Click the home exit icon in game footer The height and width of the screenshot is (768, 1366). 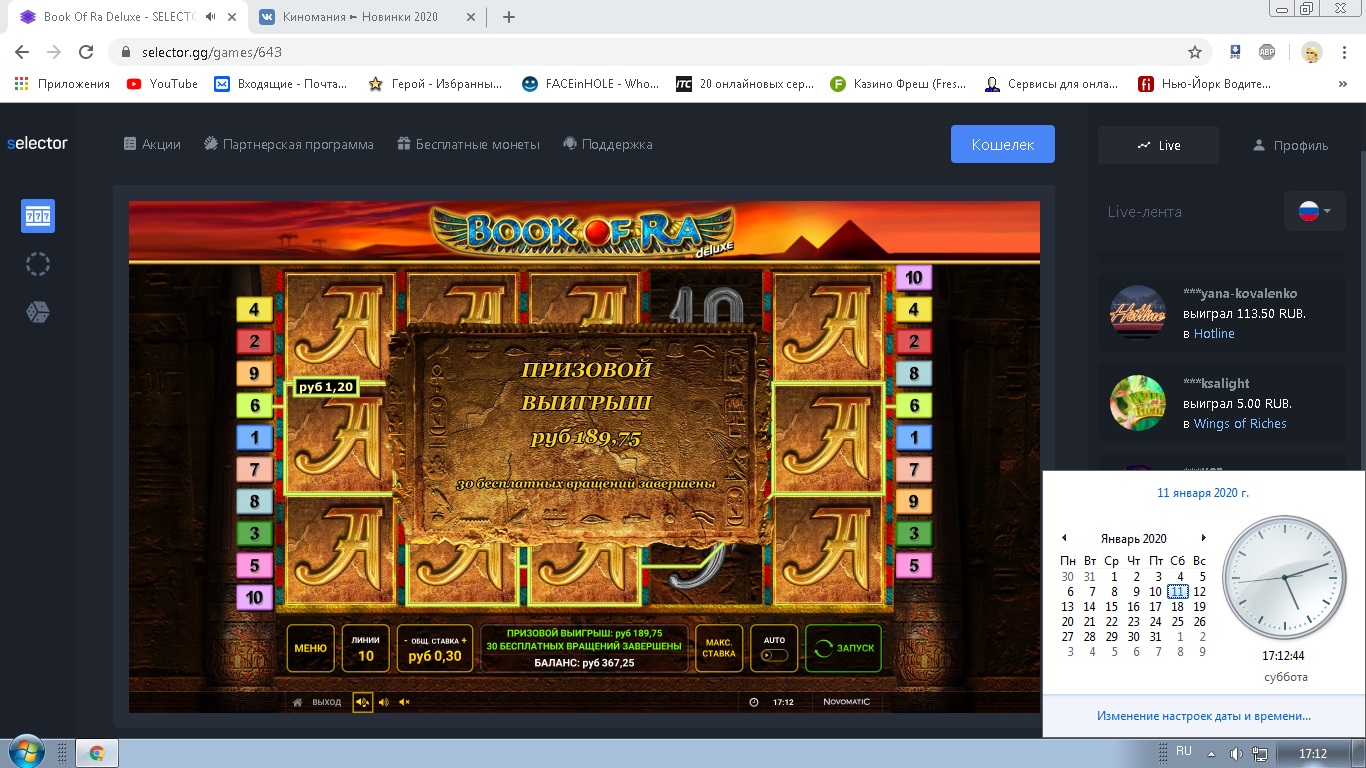point(298,702)
